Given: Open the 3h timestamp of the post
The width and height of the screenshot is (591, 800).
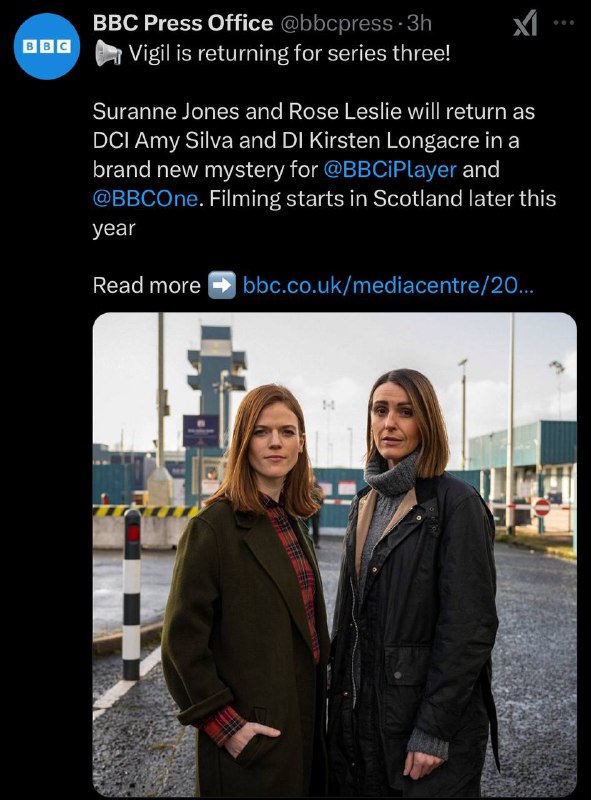Looking at the screenshot, I should point(420,23).
